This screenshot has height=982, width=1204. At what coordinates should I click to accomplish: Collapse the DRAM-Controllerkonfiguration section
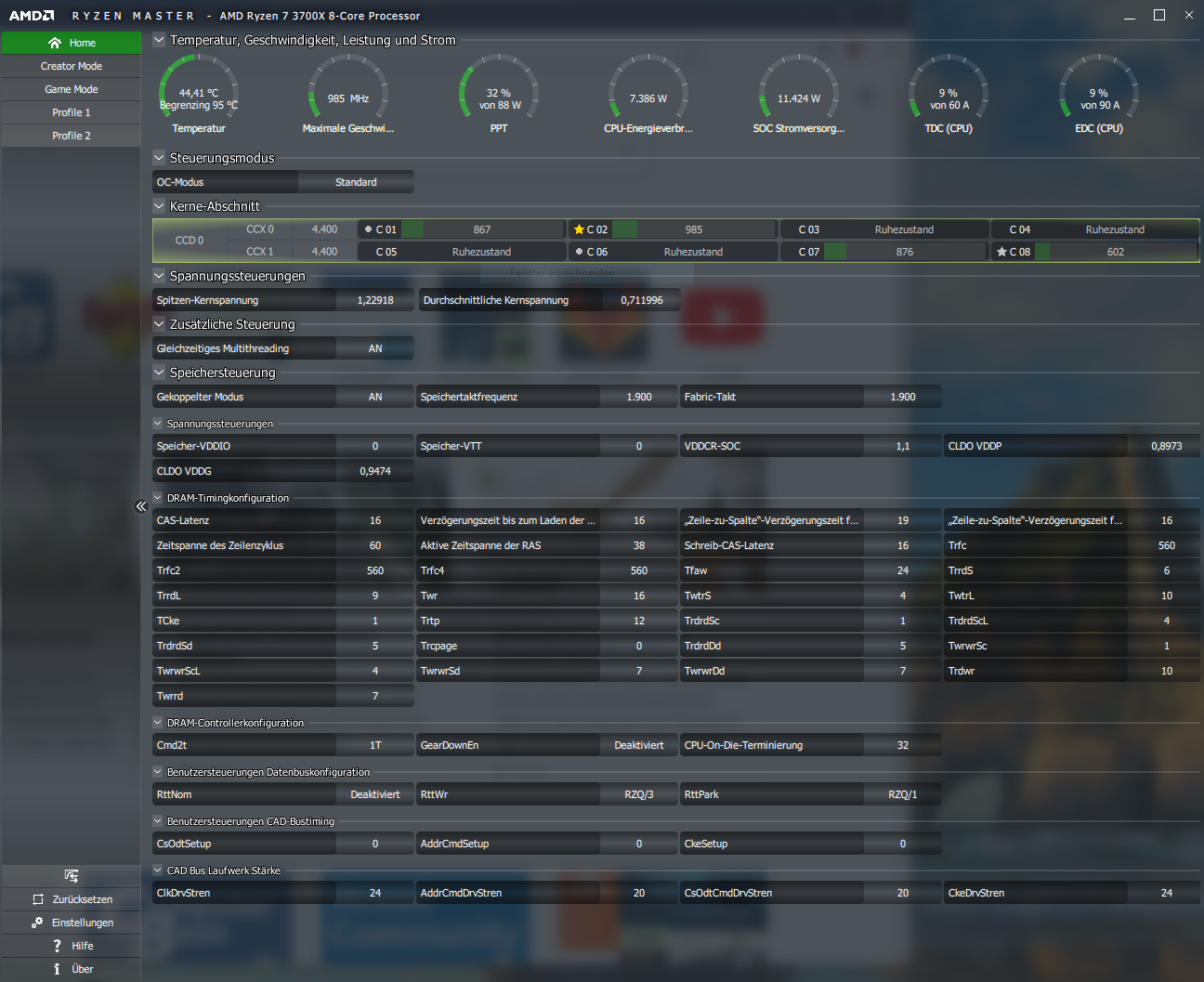click(158, 723)
